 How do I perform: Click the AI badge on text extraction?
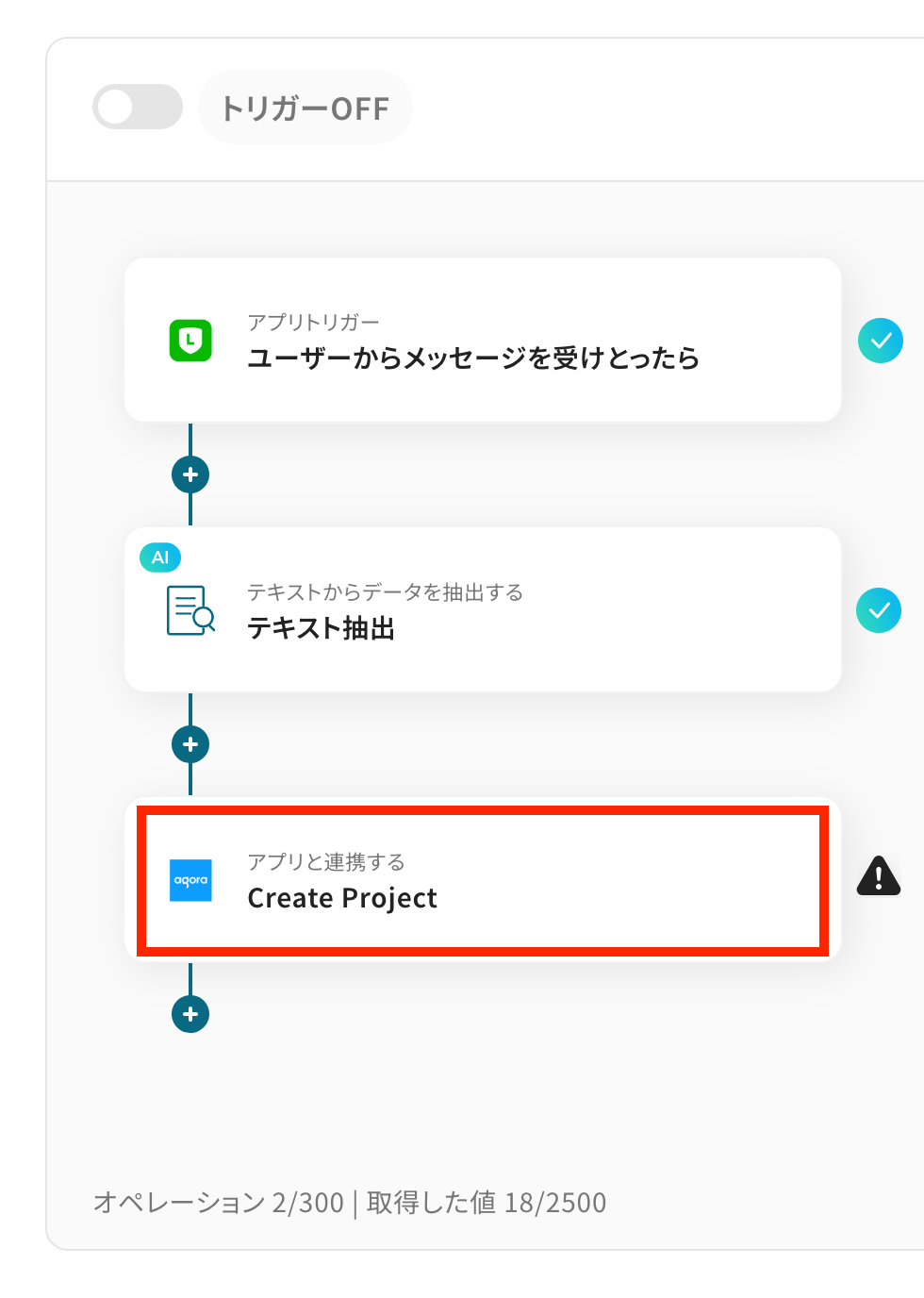pyautogui.click(x=160, y=557)
